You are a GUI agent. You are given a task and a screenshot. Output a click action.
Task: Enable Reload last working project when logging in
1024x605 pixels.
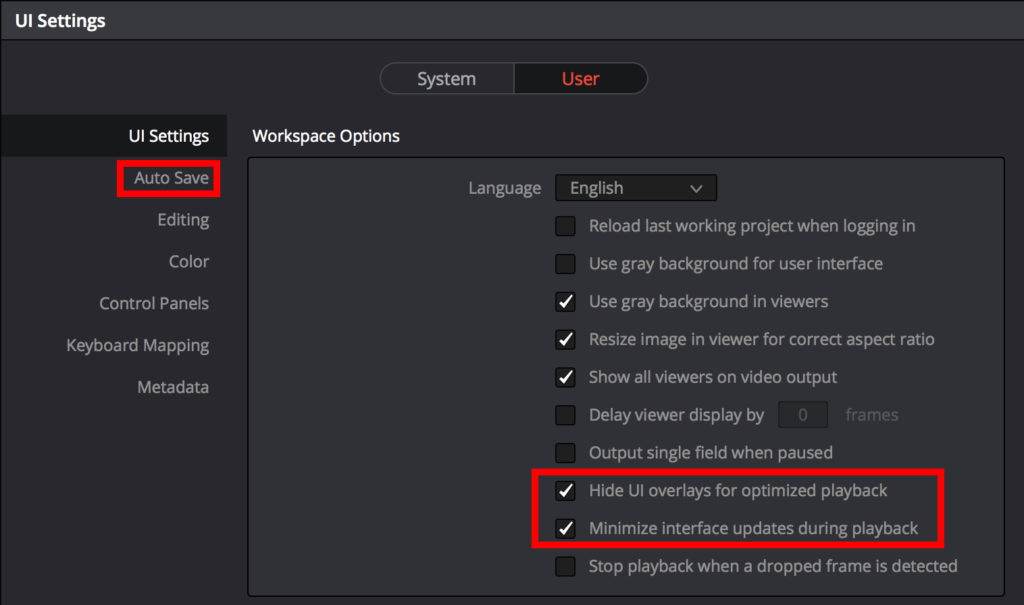pyautogui.click(x=566, y=226)
